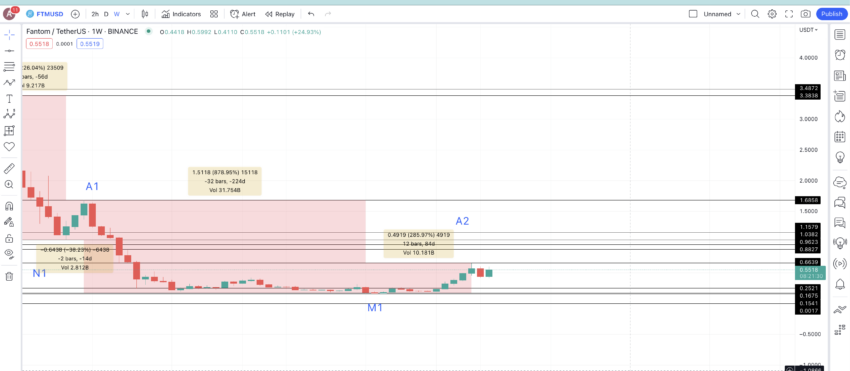Screen dimensions: 850x371
Task: Publish the chart idea
Action: click(832, 14)
